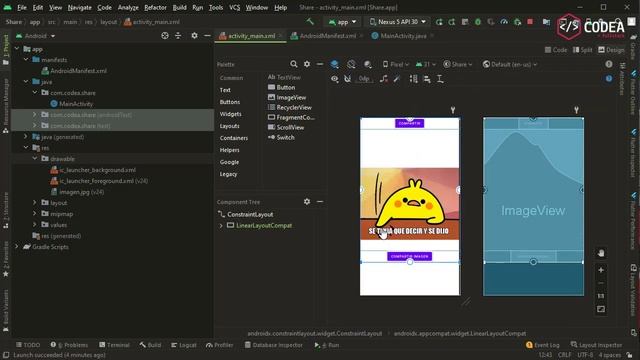Screen dimensions: 640x360
Task: Switch to Split view mode
Action: 582,50
